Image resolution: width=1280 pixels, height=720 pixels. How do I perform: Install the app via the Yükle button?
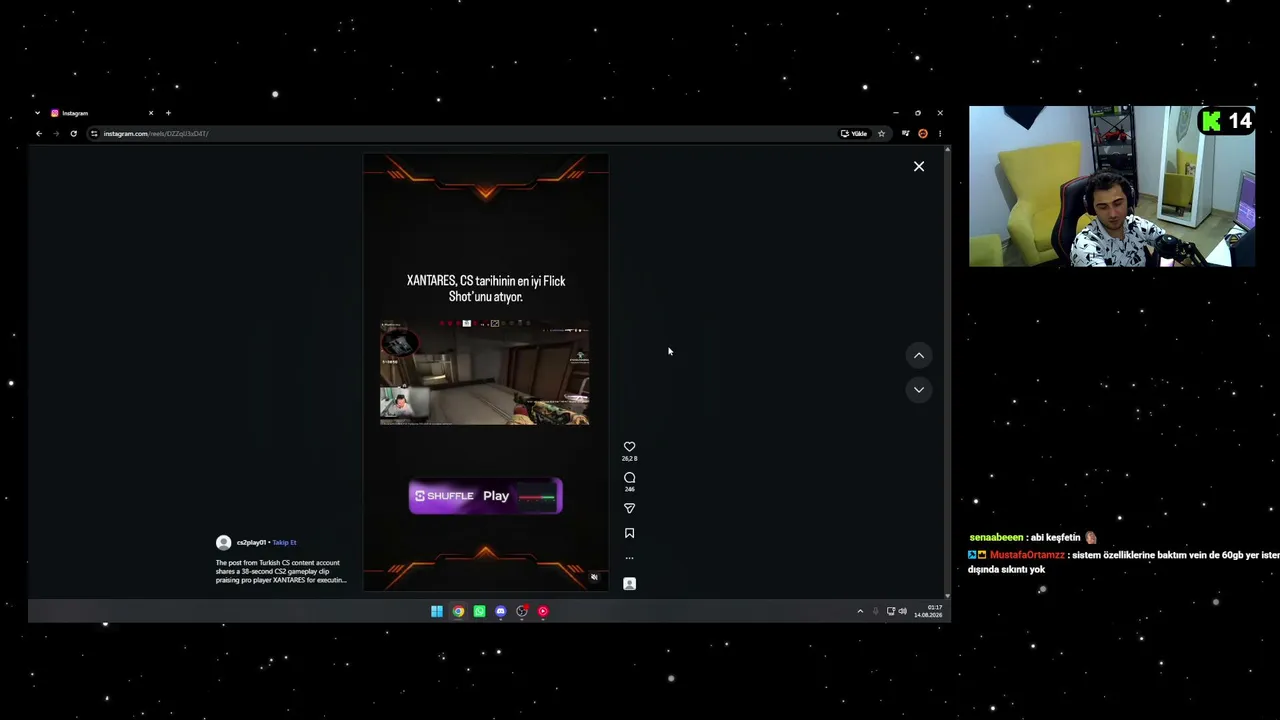[854, 133]
